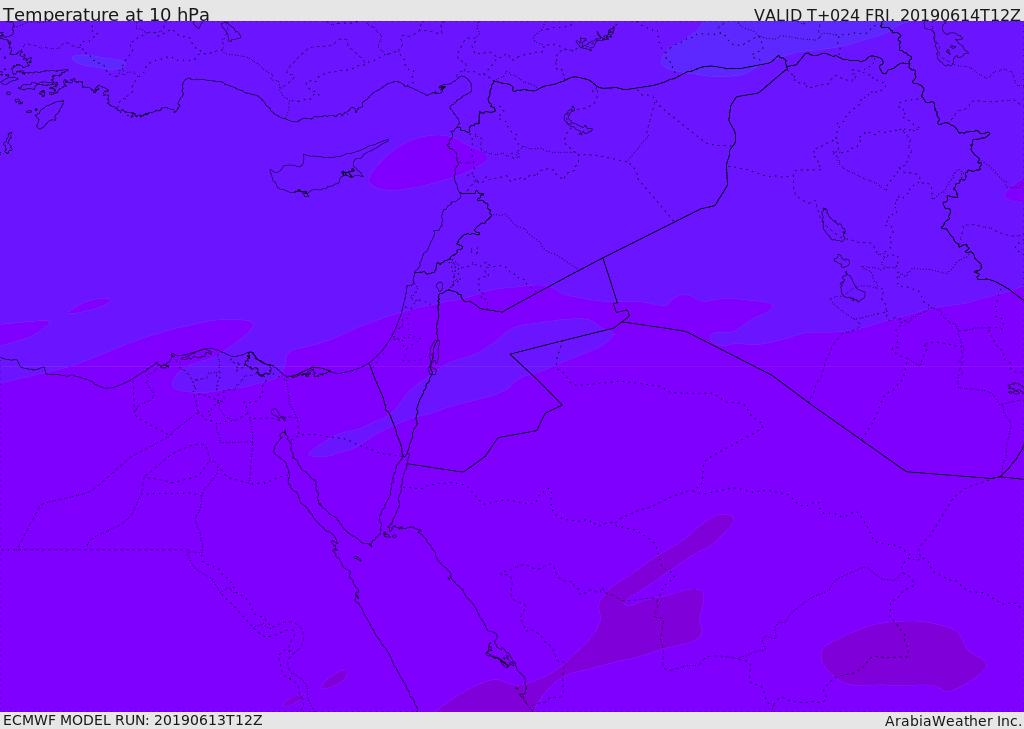Click the 'ECMWF MODEL RUN: 20190613T12Z' footer text
Screen dimensions: 1024x729
pos(133,720)
